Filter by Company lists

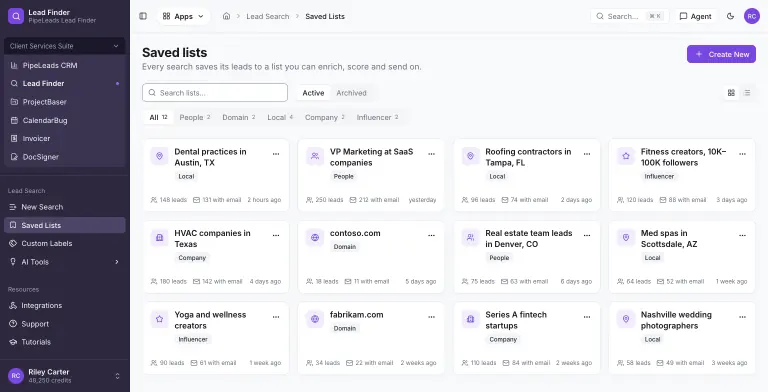pos(325,117)
